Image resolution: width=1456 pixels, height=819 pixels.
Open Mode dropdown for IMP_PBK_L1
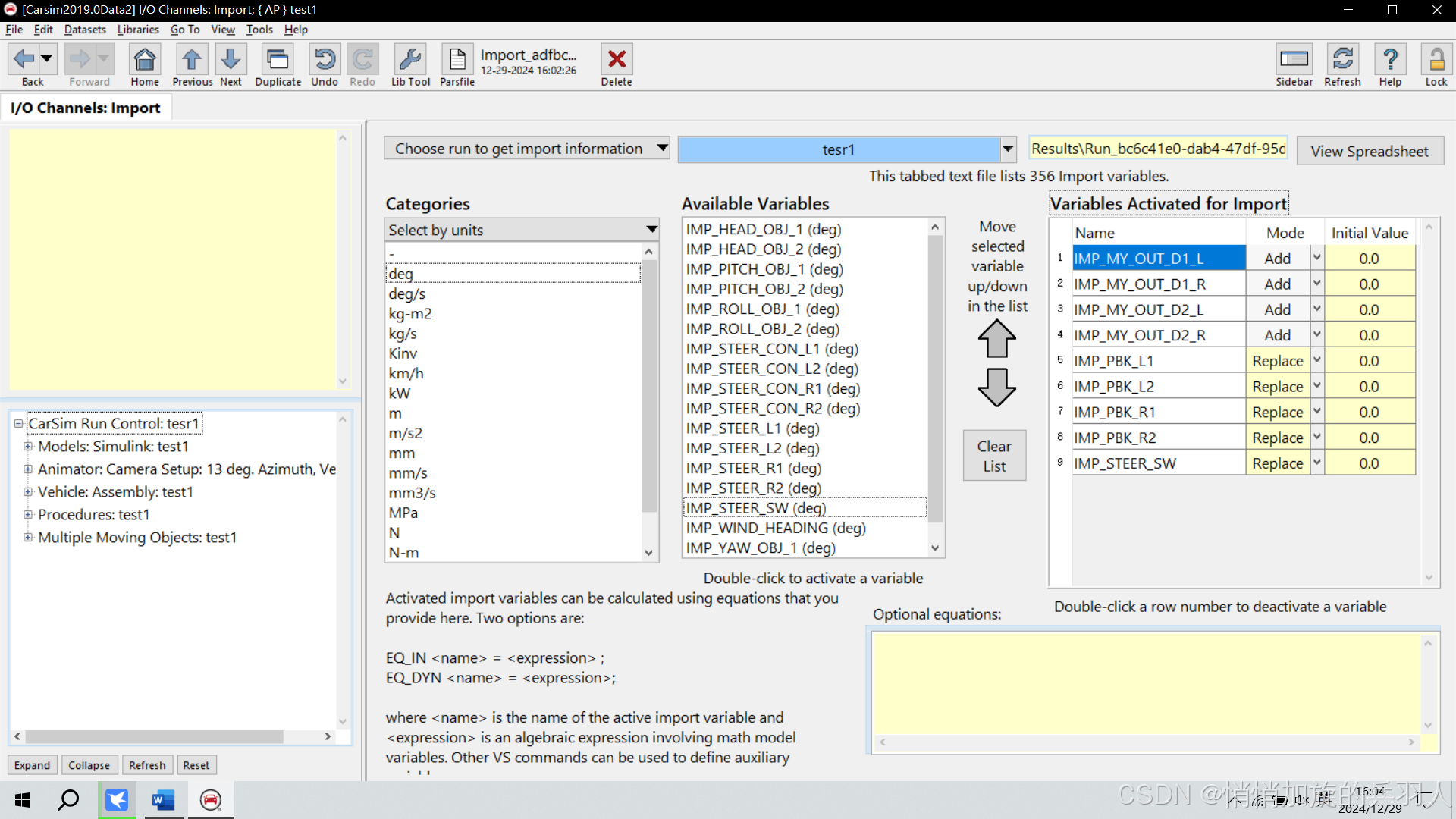[x=1316, y=361]
